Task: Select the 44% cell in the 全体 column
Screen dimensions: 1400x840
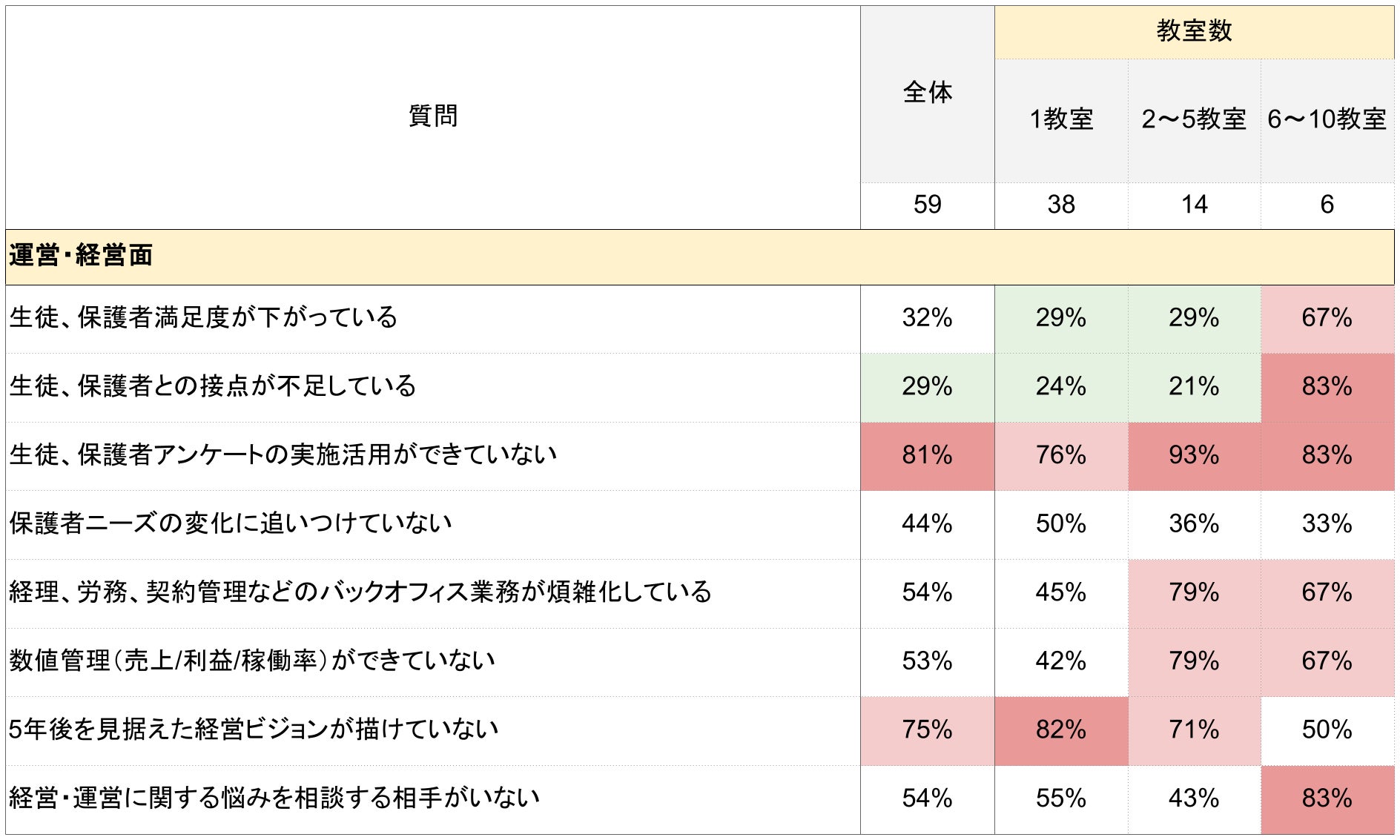Action: 927,523
